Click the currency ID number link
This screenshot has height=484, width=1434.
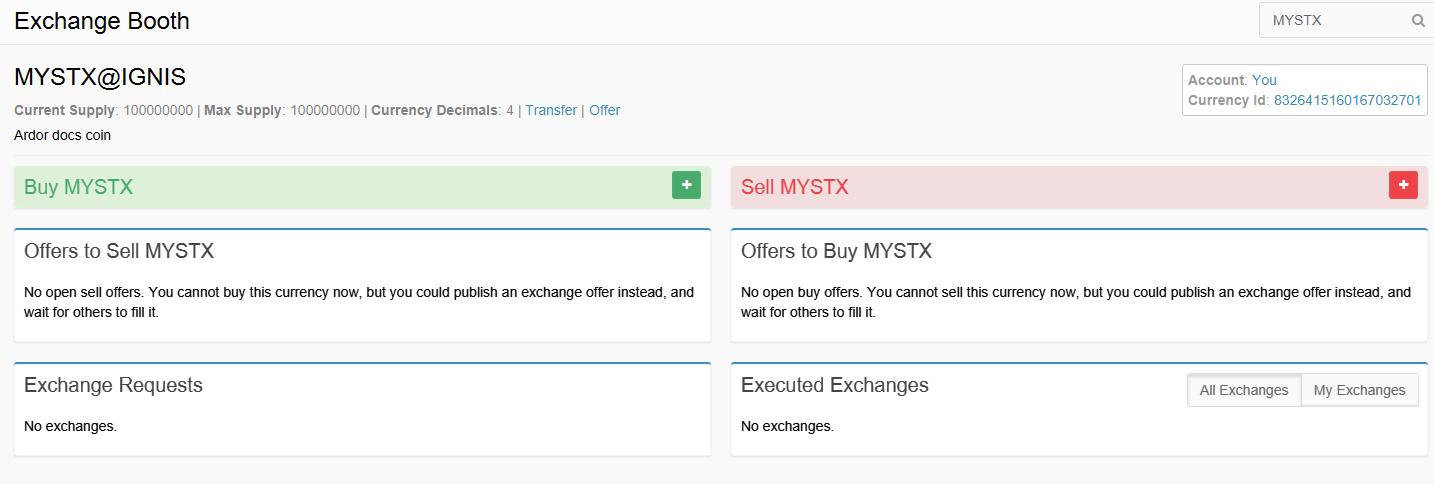[x=1347, y=100]
